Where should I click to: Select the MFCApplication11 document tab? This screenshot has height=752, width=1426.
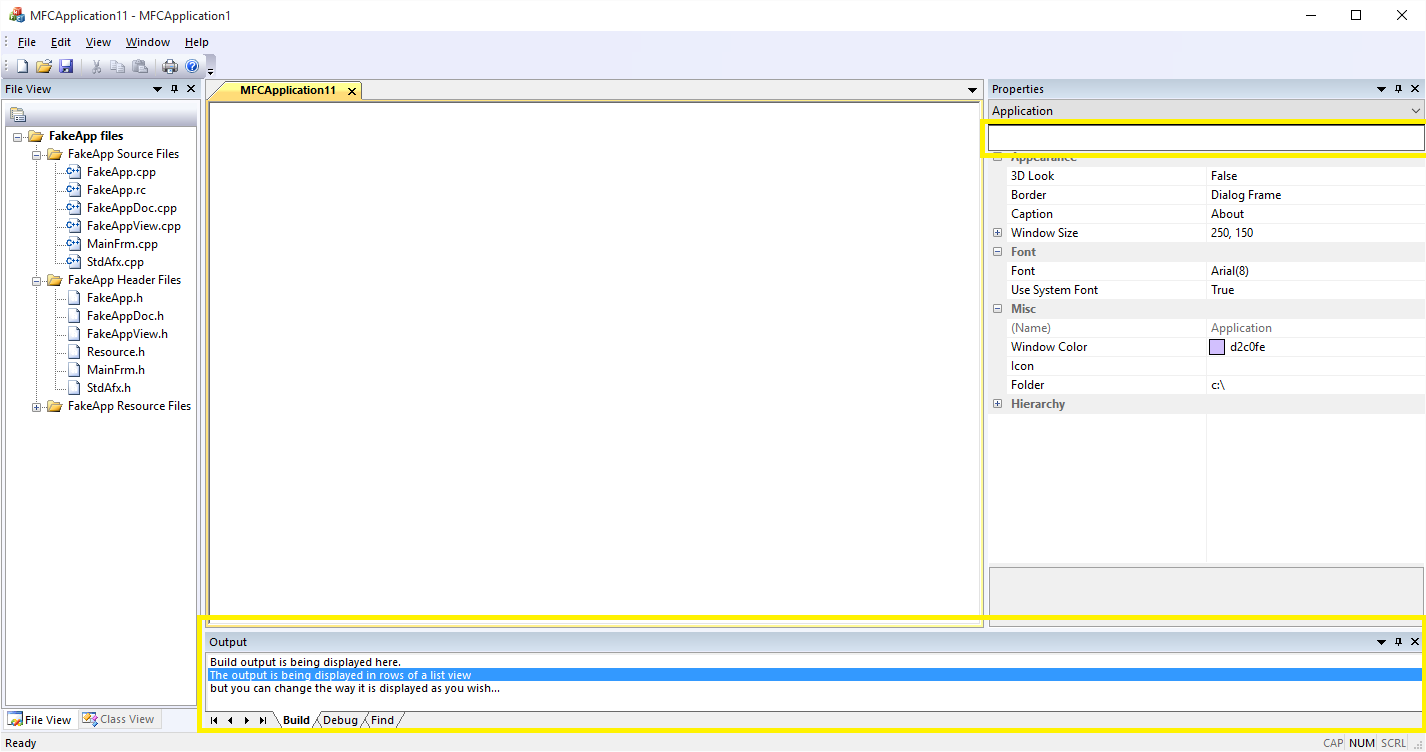288,91
